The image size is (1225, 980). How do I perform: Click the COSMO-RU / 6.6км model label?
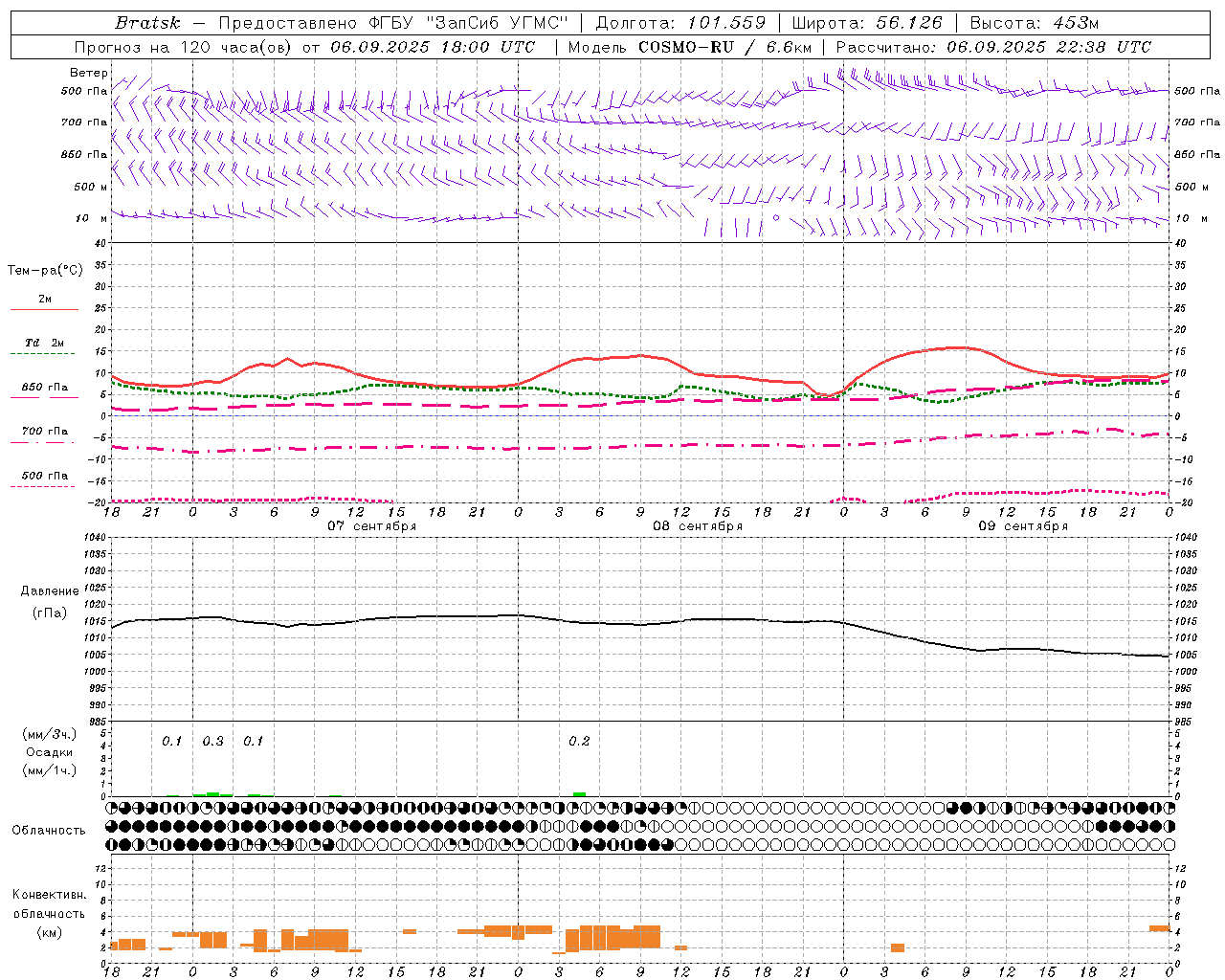pos(724,47)
